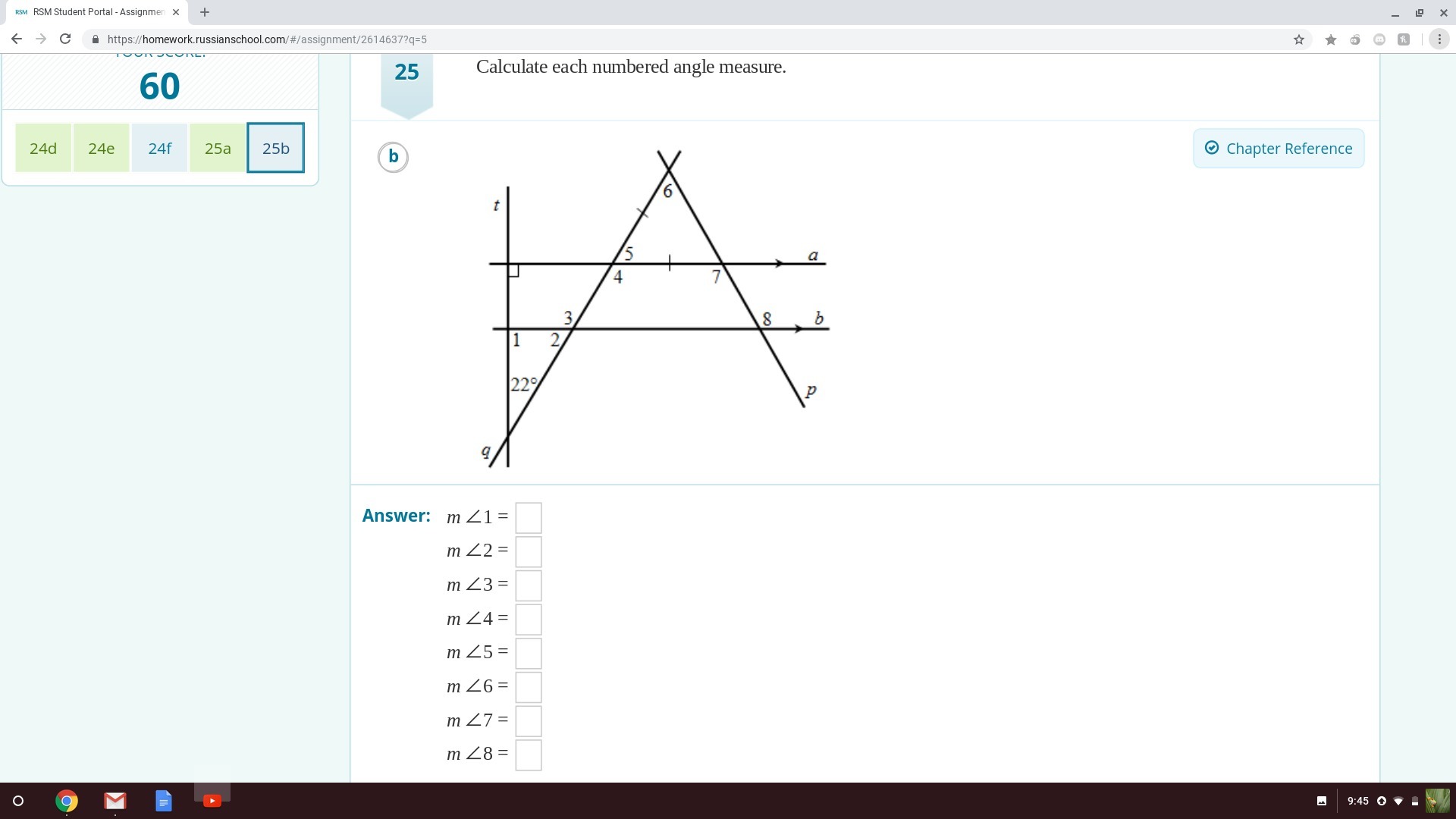Open a new browser tab

click(x=205, y=12)
